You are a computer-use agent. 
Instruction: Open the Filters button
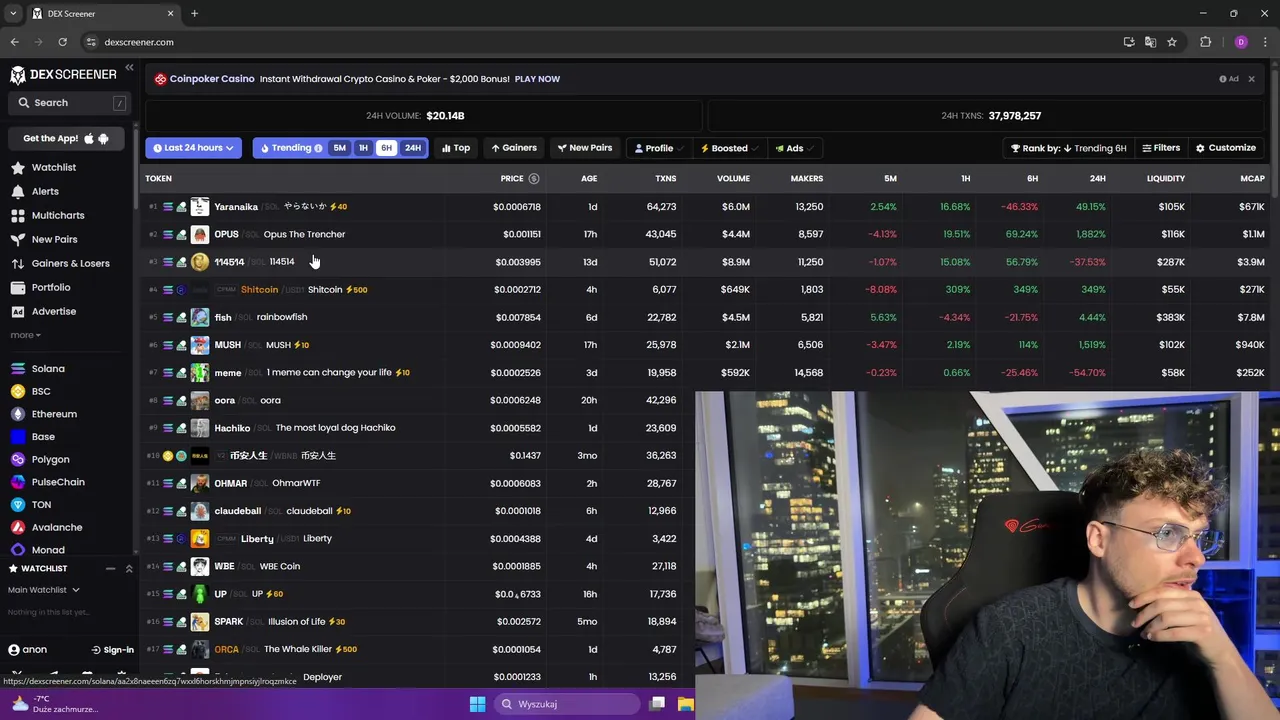pos(1161,148)
